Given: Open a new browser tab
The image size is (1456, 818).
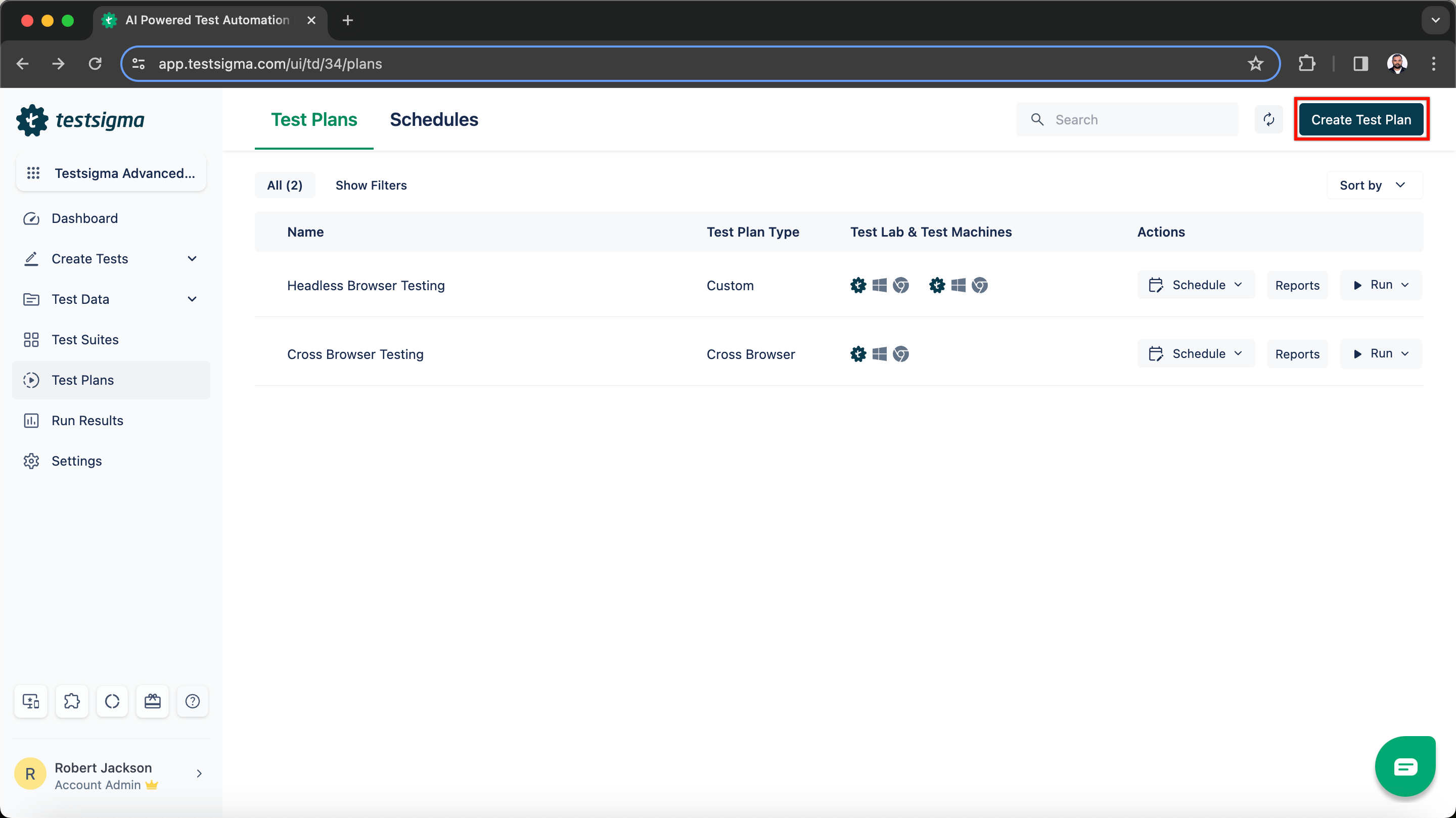Looking at the screenshot, I should pyautogui.click(x=348, y=20).
